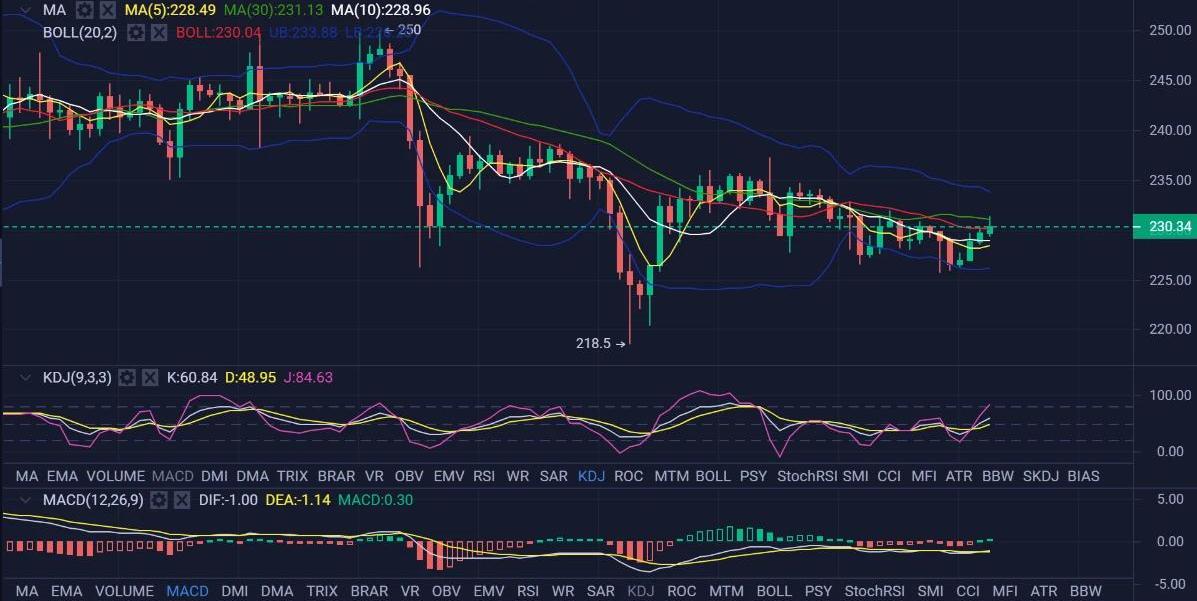
Task: Click the KDJ(9,3,3) settings gear
Action: pos(127,377)
